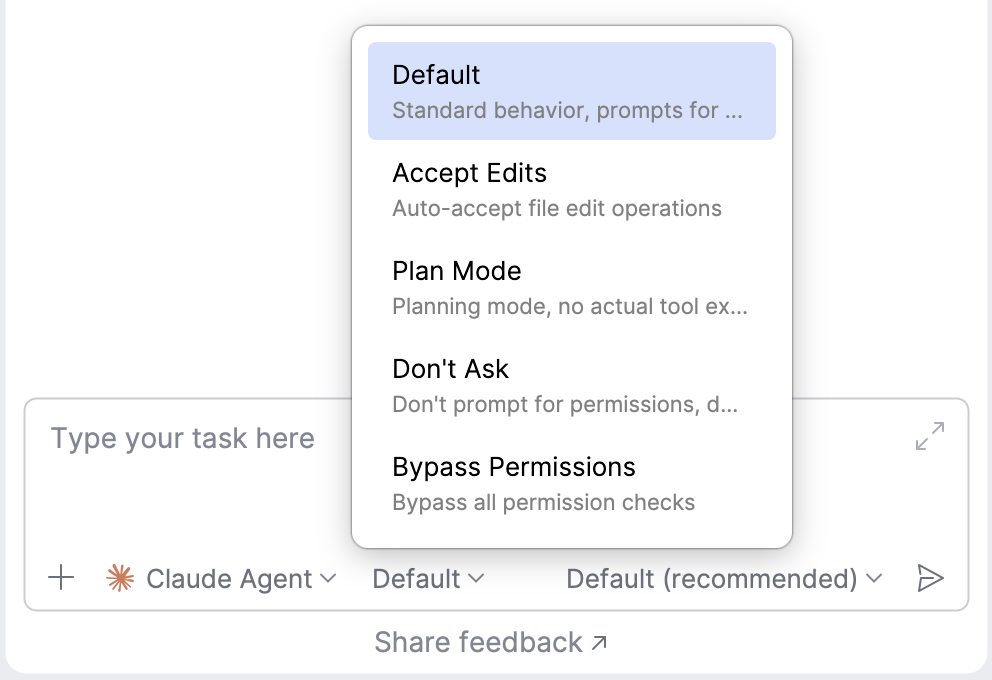Click the external-link arrow beside Share feedback
The width and height of the screenshot is (992, 680).
pyautogui.click(x=597, y=642)
